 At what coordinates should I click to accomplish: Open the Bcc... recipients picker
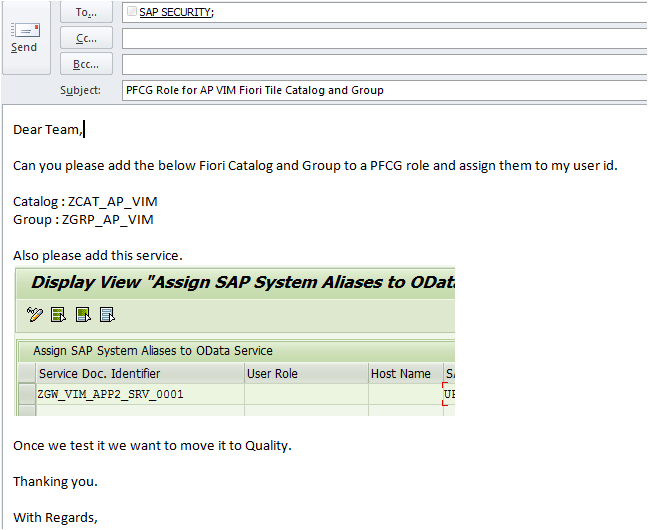[x=86, y=64]
